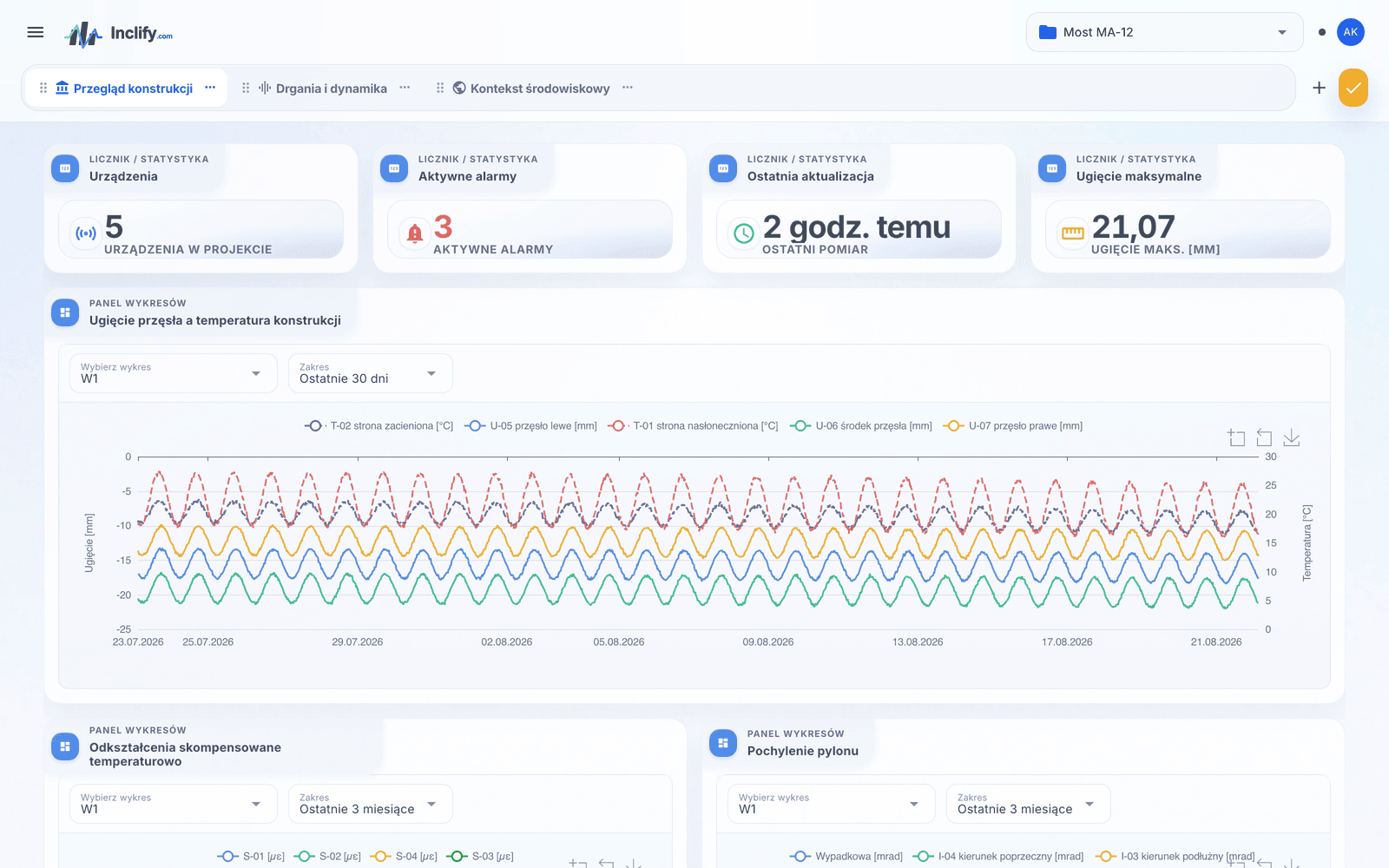
Task: Open the AK user avatar menu
Action: tap(1350, 32)
